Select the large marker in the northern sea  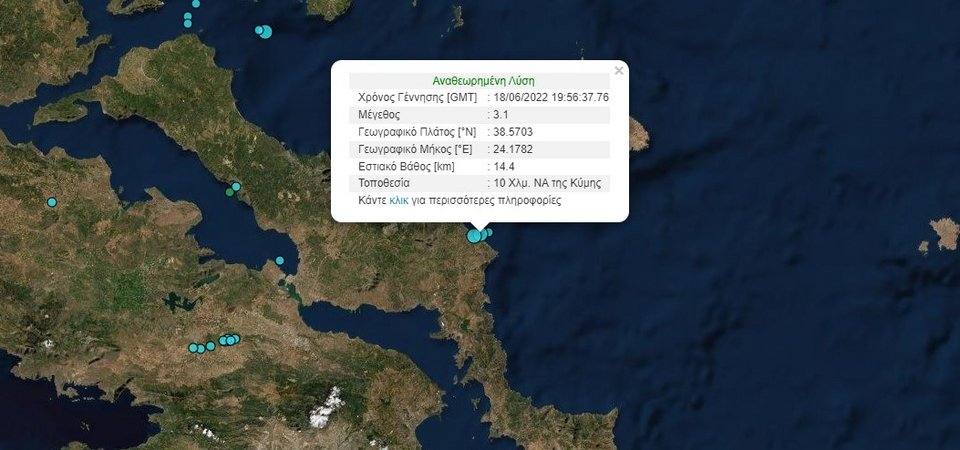pos(266,31)
